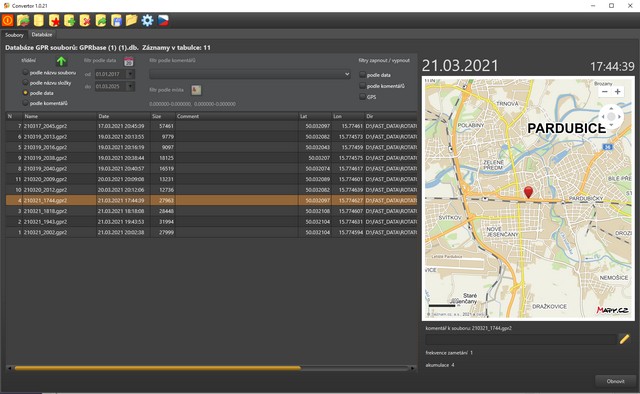Image resolution: width=640 pixels, height=394 pixels.
Task: Zoom out the map with minus button
Action: 604,92
